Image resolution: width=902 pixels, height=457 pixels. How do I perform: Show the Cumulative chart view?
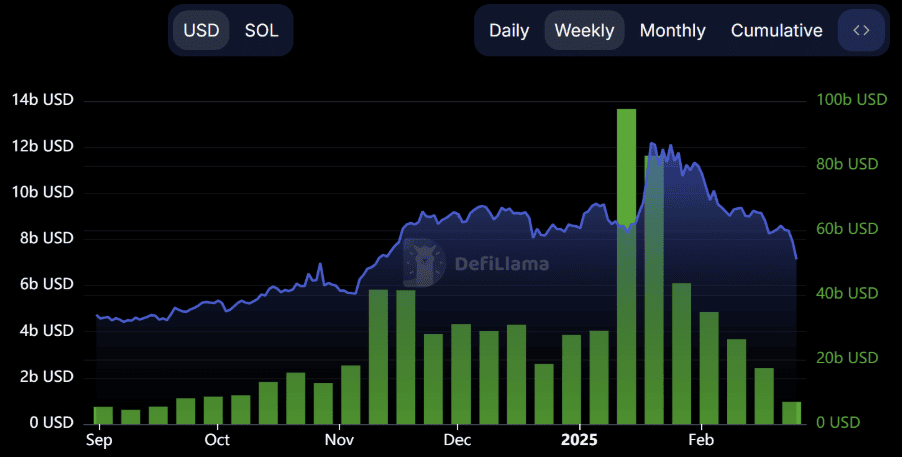776,30
